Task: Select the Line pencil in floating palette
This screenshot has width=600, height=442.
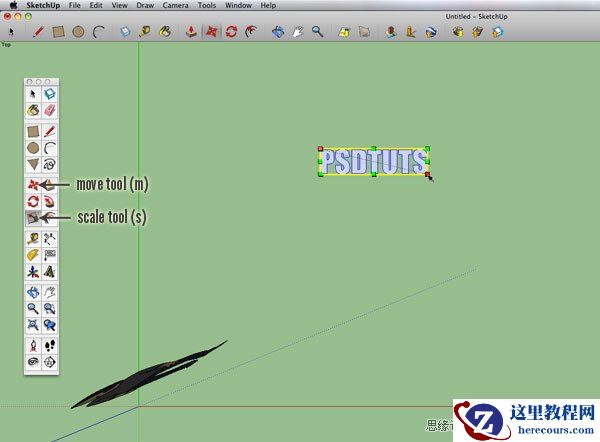Action: (x=50, y=131)
